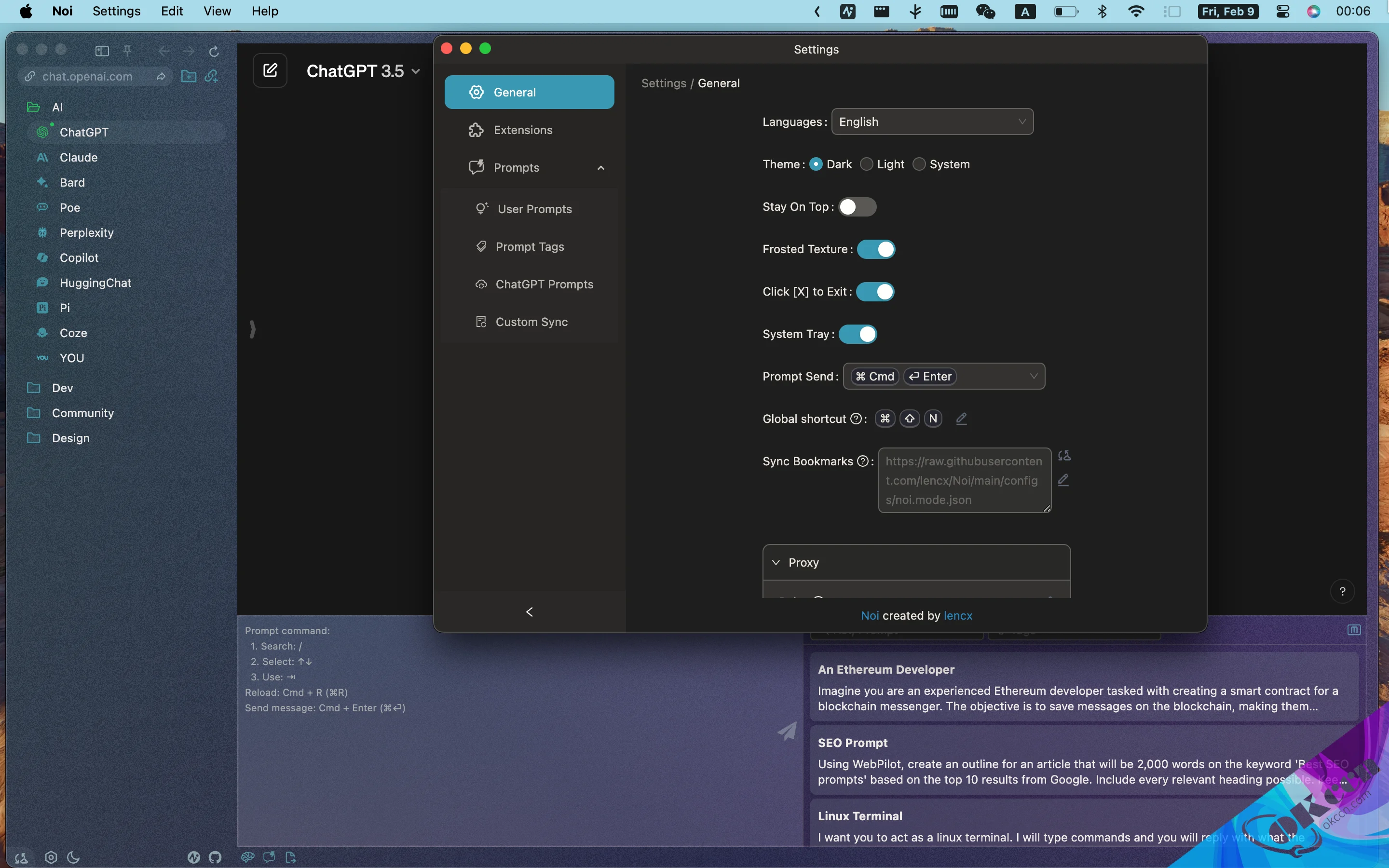Image resolution: width=1389 pixels, height=868 pixels.
Task: Edit the global shortcut via pencil icon
Action: [961, 419]
